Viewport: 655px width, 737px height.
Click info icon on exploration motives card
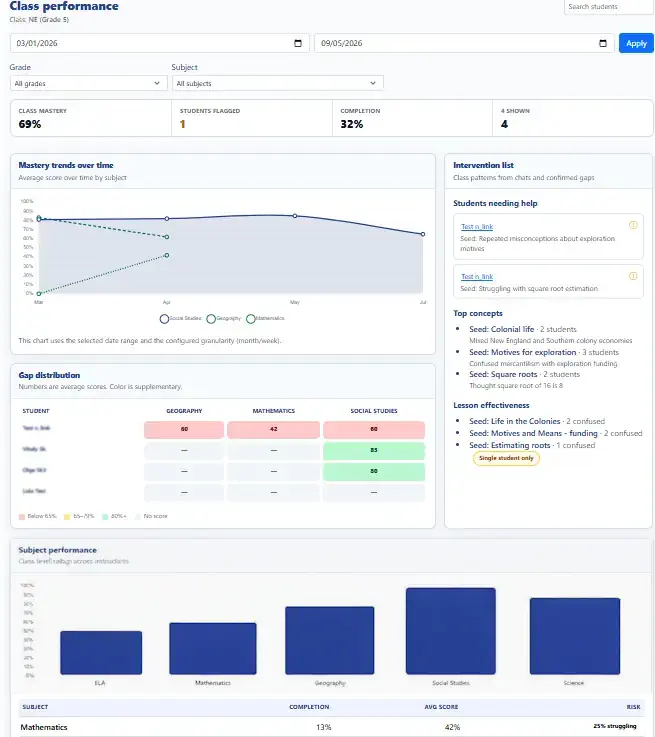633,225
